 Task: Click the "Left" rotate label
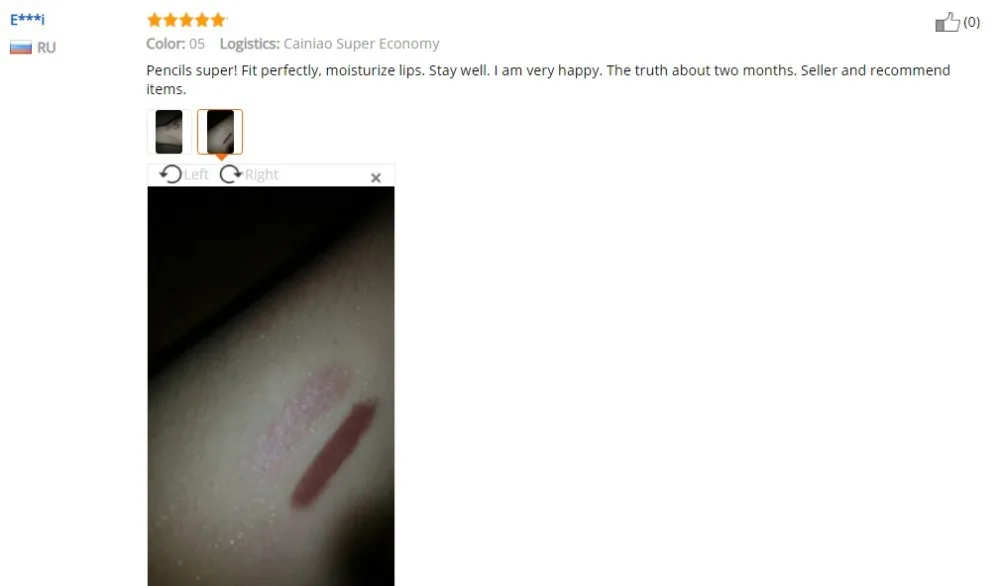pos(196,175)
